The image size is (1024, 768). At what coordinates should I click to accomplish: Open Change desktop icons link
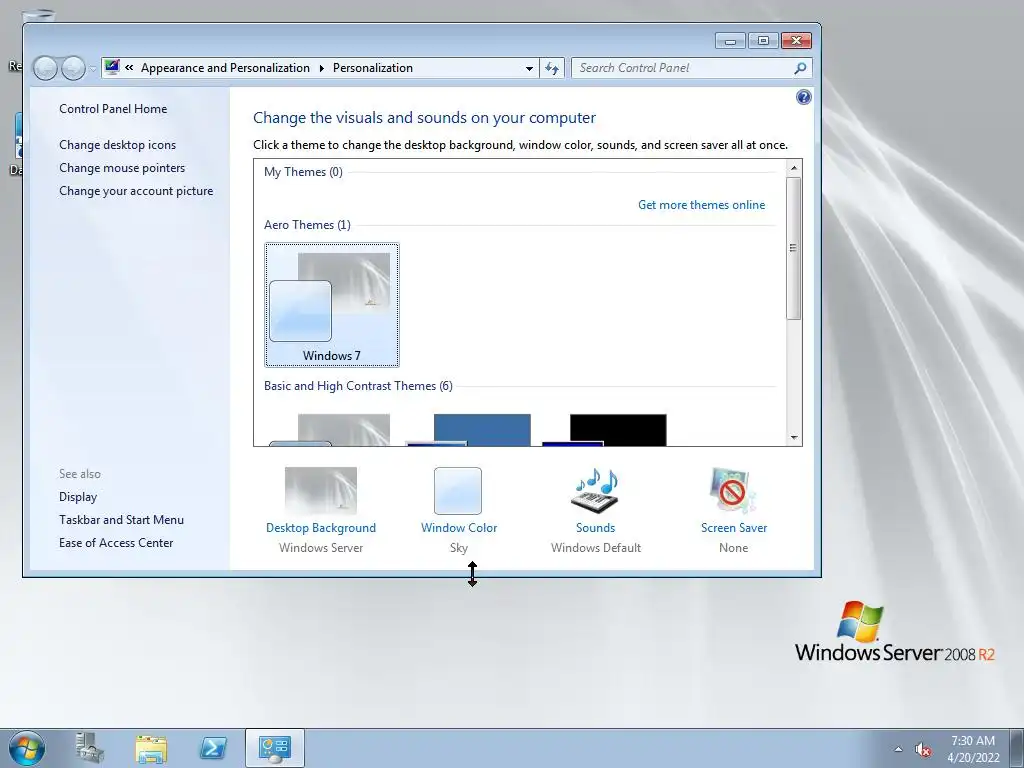pos(118,145)
